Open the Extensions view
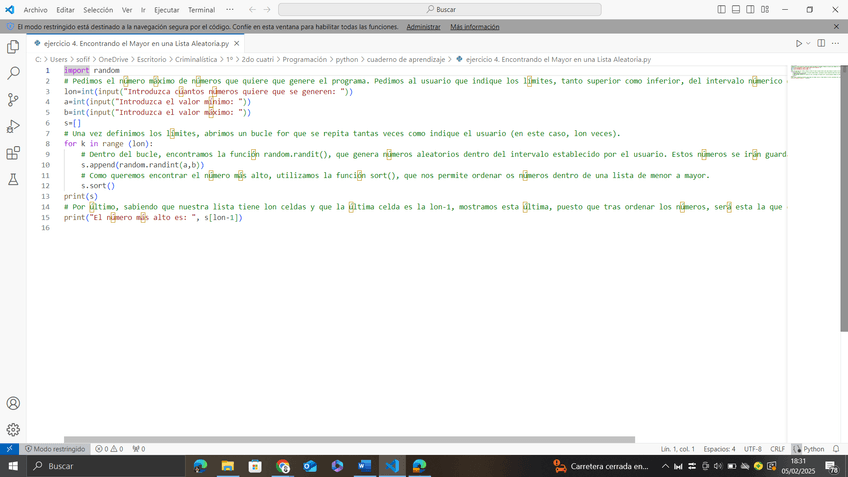The width and height of the screenshot is (848, 477). (x=13, y=153)
